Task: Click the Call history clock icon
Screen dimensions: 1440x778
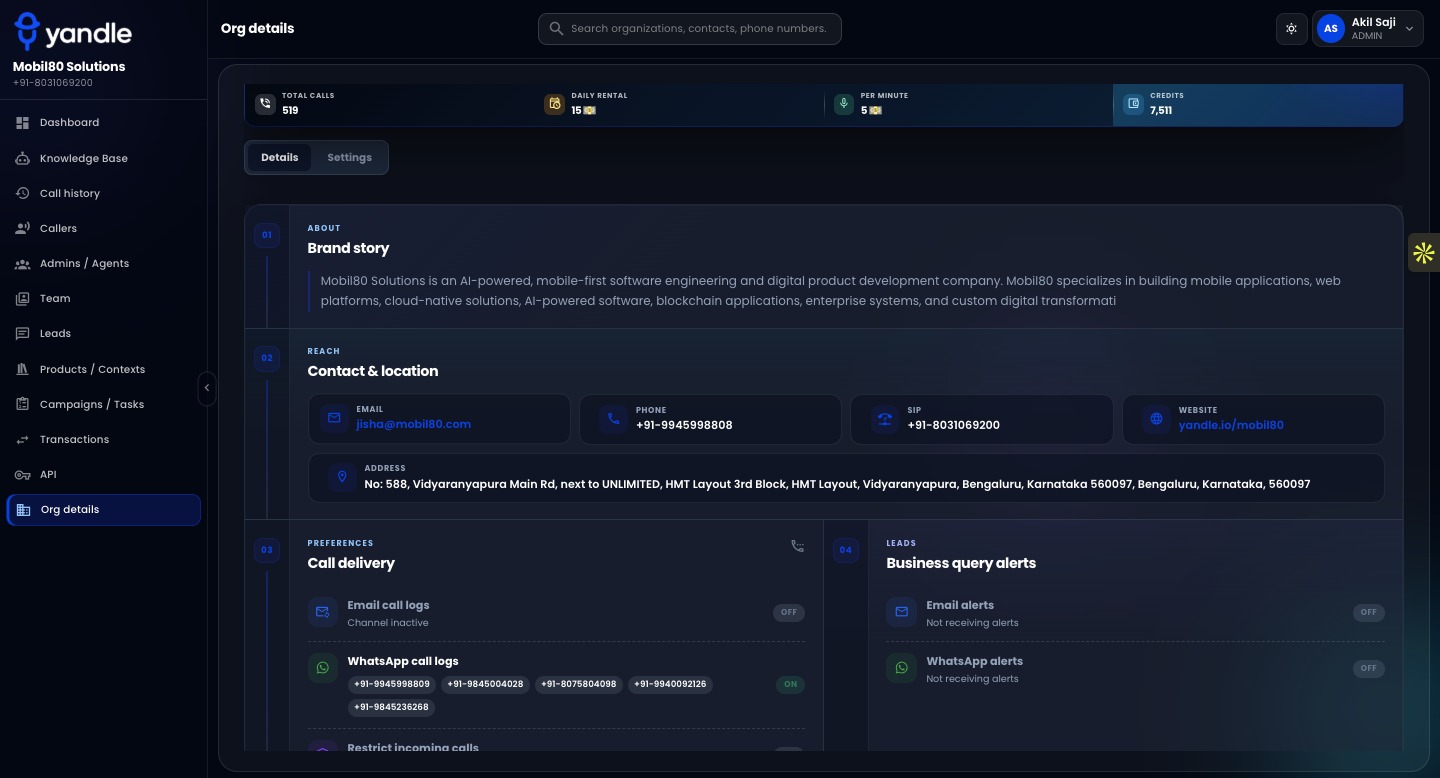Action: (22, 193)
